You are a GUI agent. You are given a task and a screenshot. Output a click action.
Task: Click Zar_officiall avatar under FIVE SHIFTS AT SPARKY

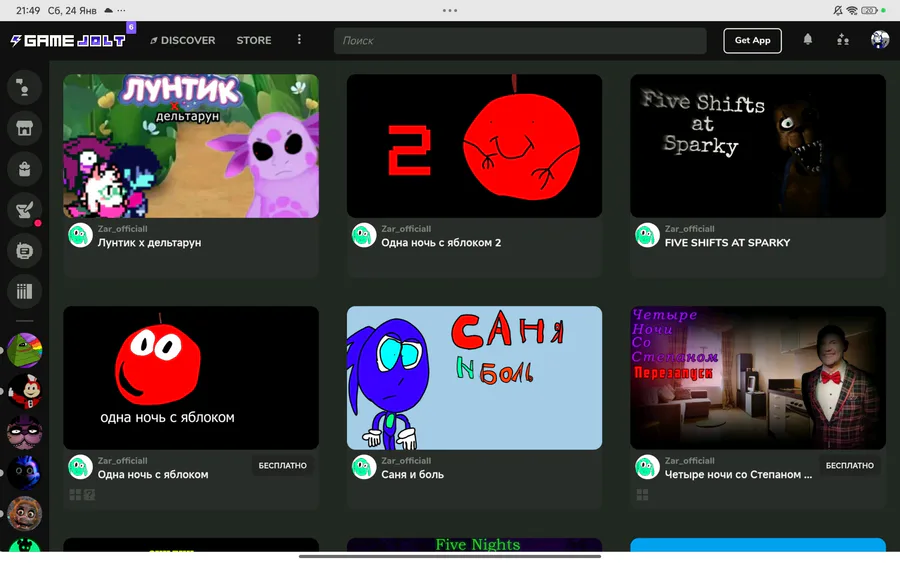tap(647, 235)
